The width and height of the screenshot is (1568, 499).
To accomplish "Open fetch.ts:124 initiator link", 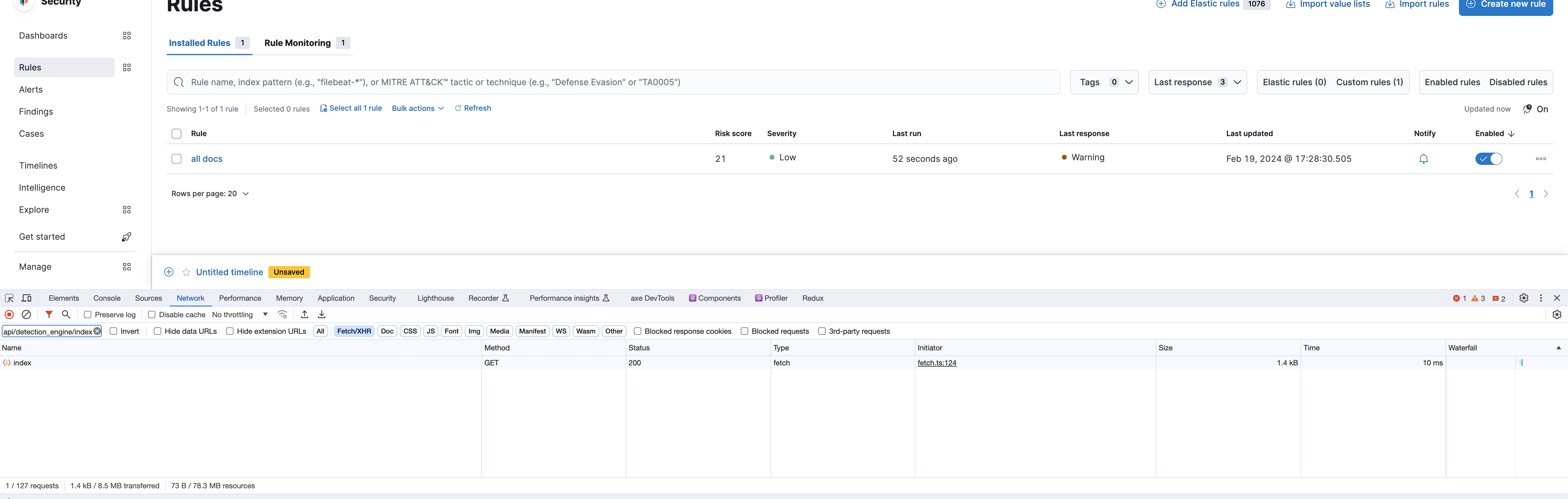I will click(937, 363).
